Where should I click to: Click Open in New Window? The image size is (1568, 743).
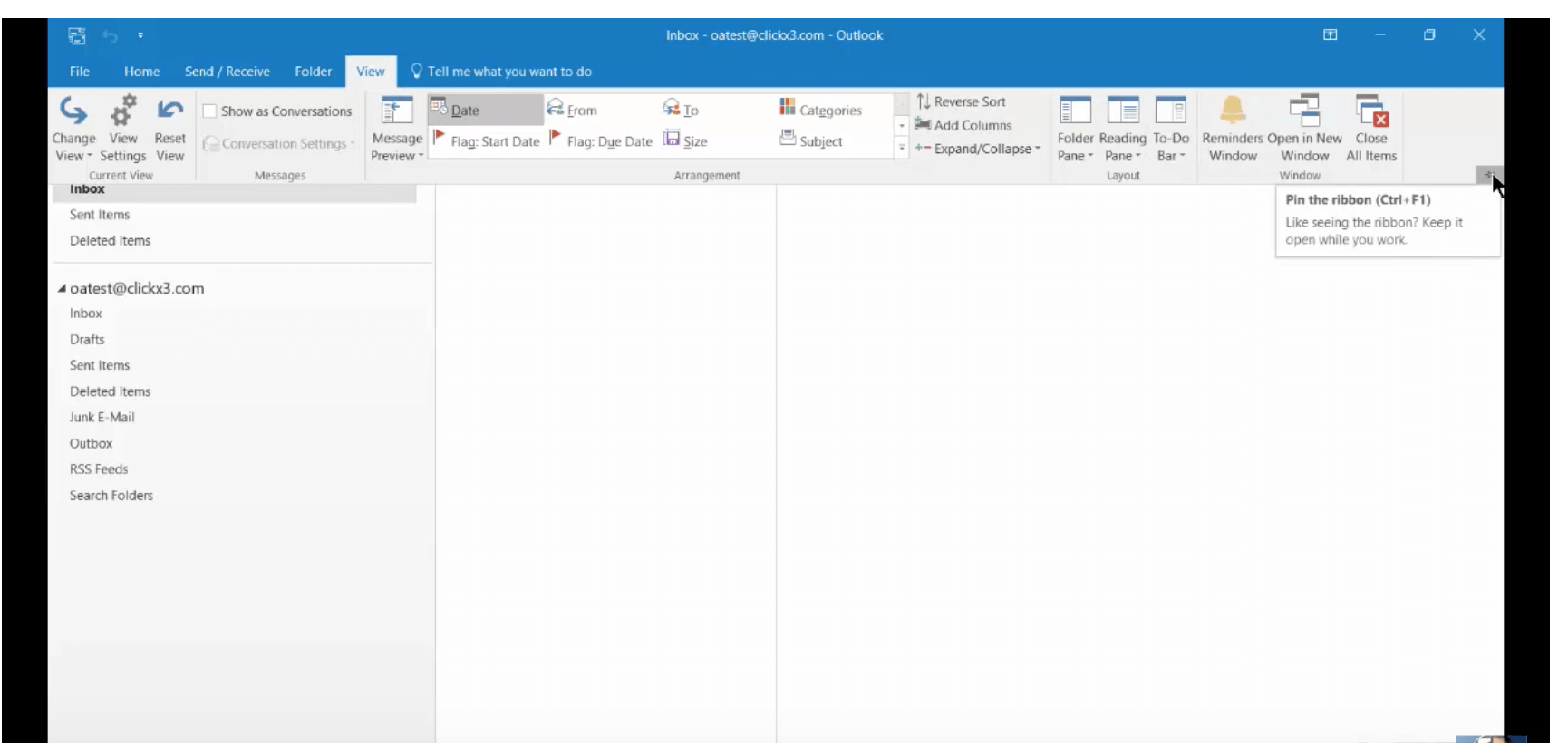click(1304, 129)
